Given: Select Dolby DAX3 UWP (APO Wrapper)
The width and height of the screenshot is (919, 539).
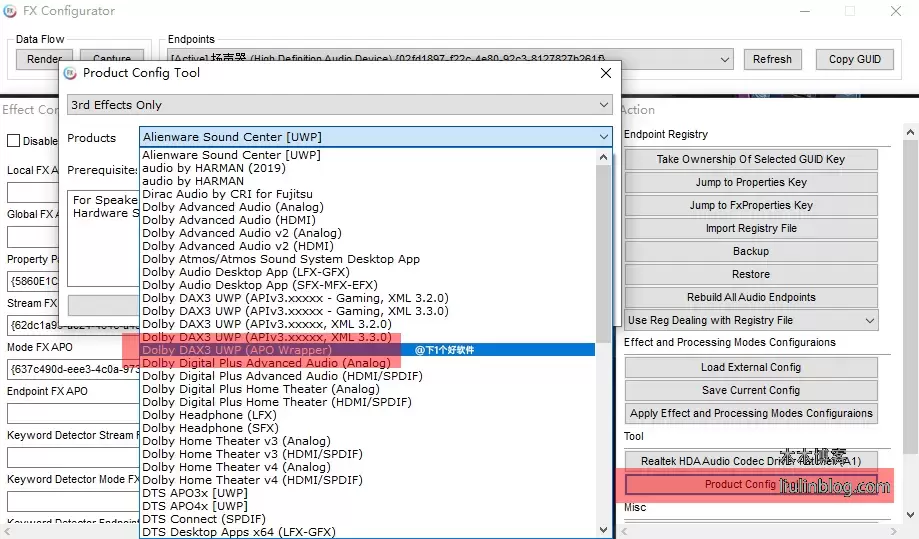Looking at the screenshot, I should [236, 351].
